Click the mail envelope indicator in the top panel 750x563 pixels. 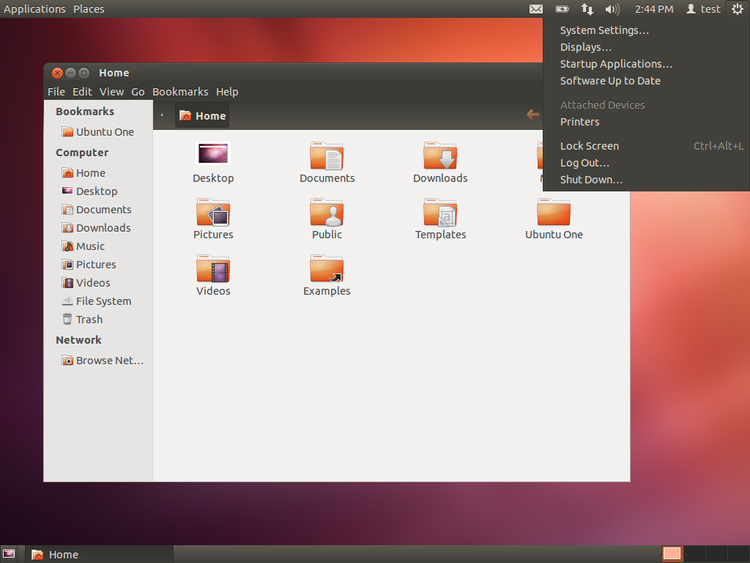(x=536, y=9)
